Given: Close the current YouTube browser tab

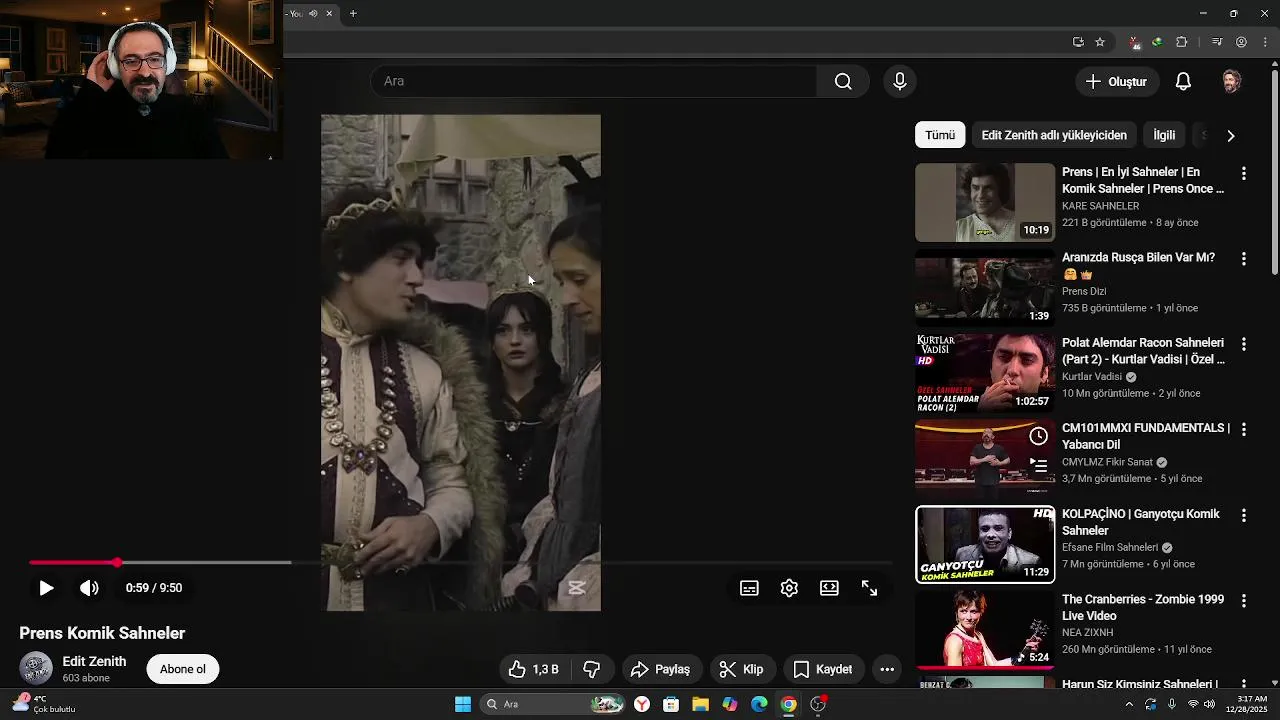Looking at the screenshot, I should point(329,13).
